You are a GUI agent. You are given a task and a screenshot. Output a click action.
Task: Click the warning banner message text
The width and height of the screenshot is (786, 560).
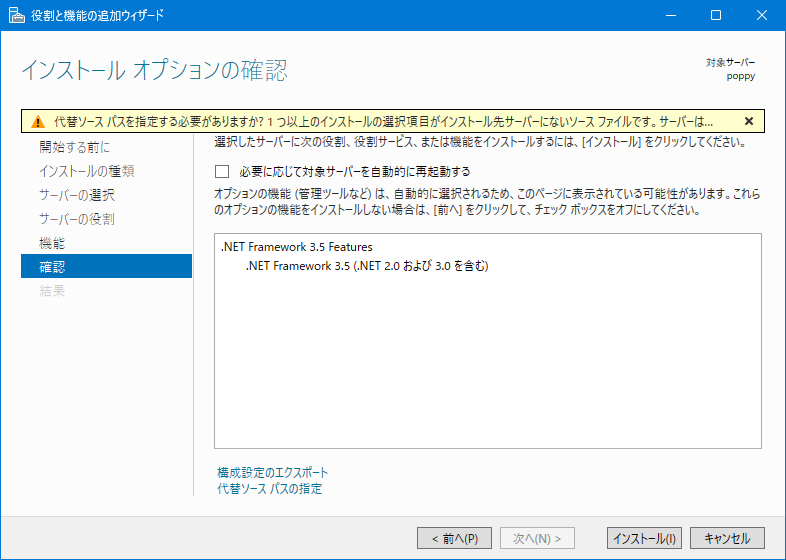[x=383, y=121]
